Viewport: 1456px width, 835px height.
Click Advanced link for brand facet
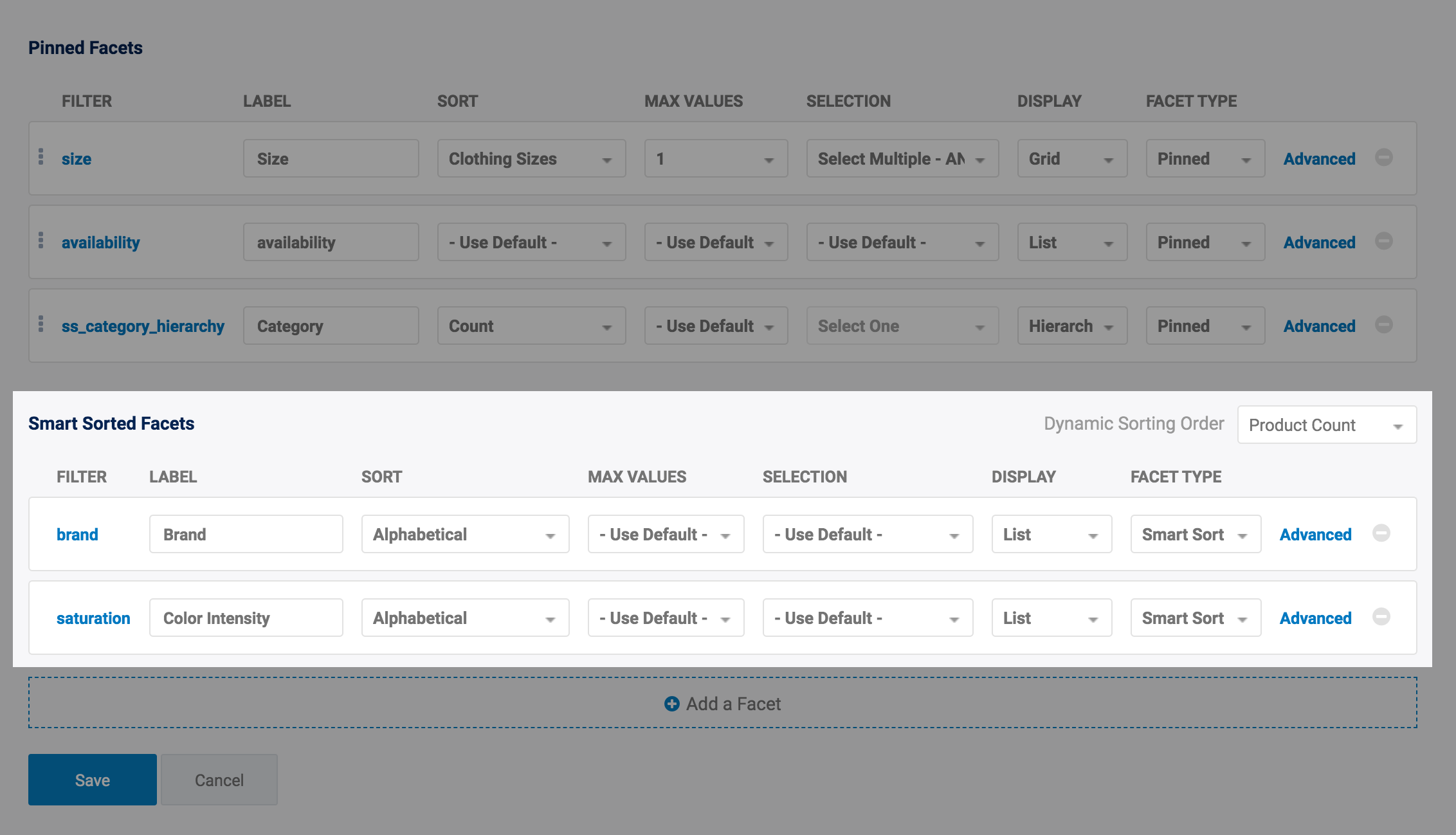point(1315,535)
